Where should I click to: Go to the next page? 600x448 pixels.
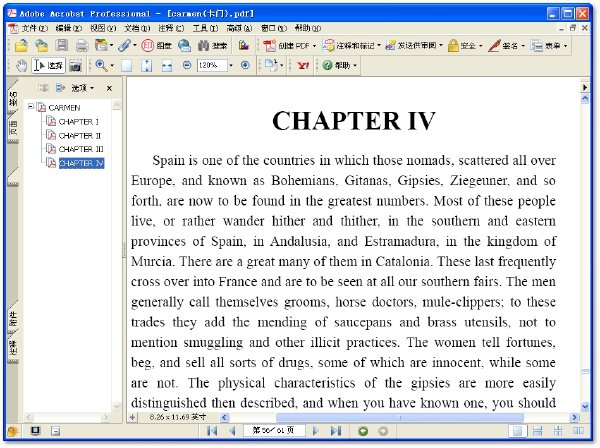(x=315, y=431)
